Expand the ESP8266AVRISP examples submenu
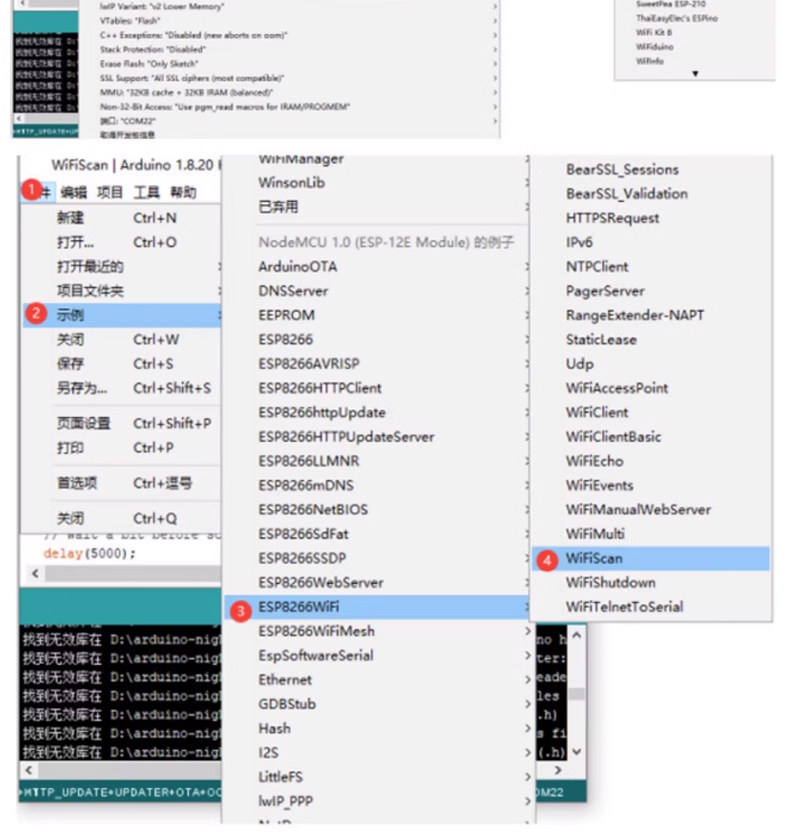Image resolution: width=790 pixels, height=837 pixels. [x=377, y=364]
